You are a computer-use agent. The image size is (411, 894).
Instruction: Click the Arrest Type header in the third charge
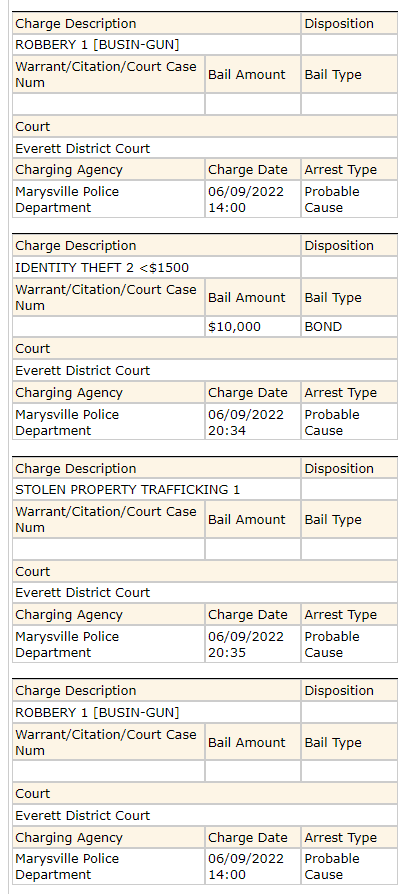pyautogui.click(x=340, y=615)
